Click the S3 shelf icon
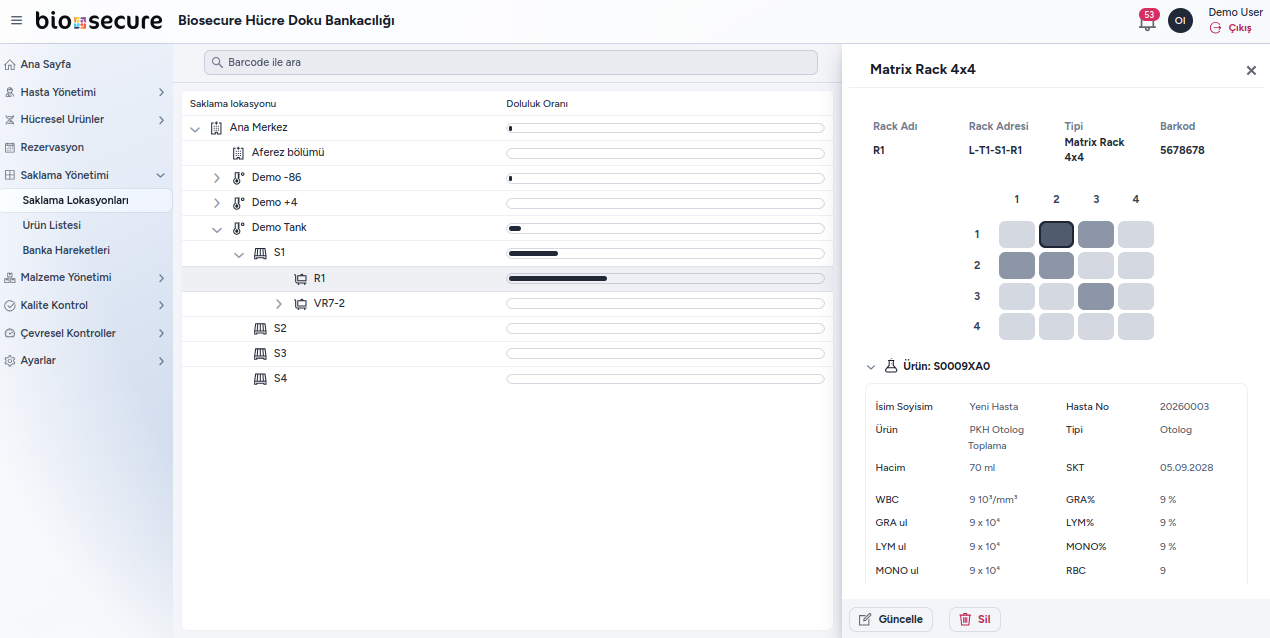The width and height of the screenshot is (1270, 638). point(260,354)
